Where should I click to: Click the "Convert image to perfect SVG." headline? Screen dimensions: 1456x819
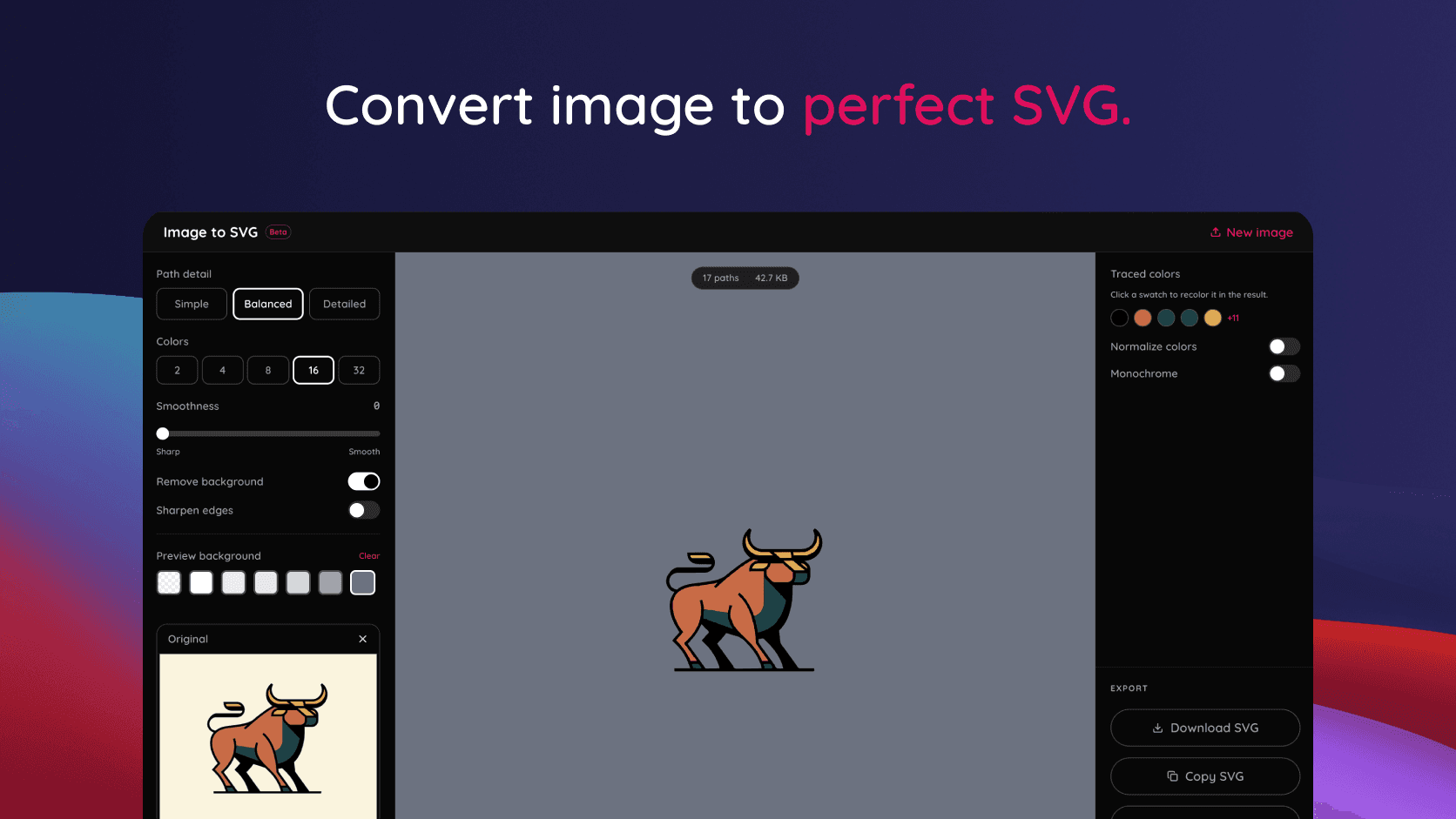pyautogui.click(x=728, y=106)
